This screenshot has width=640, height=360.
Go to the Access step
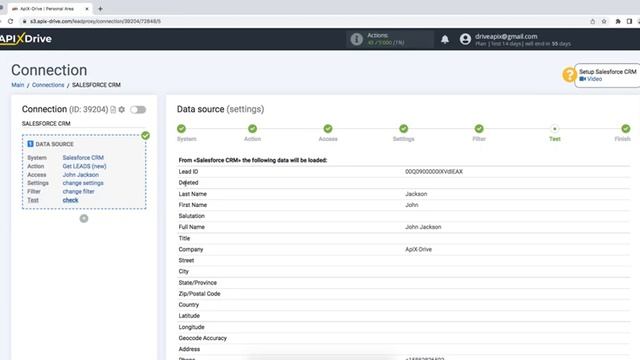coord(328,129)
